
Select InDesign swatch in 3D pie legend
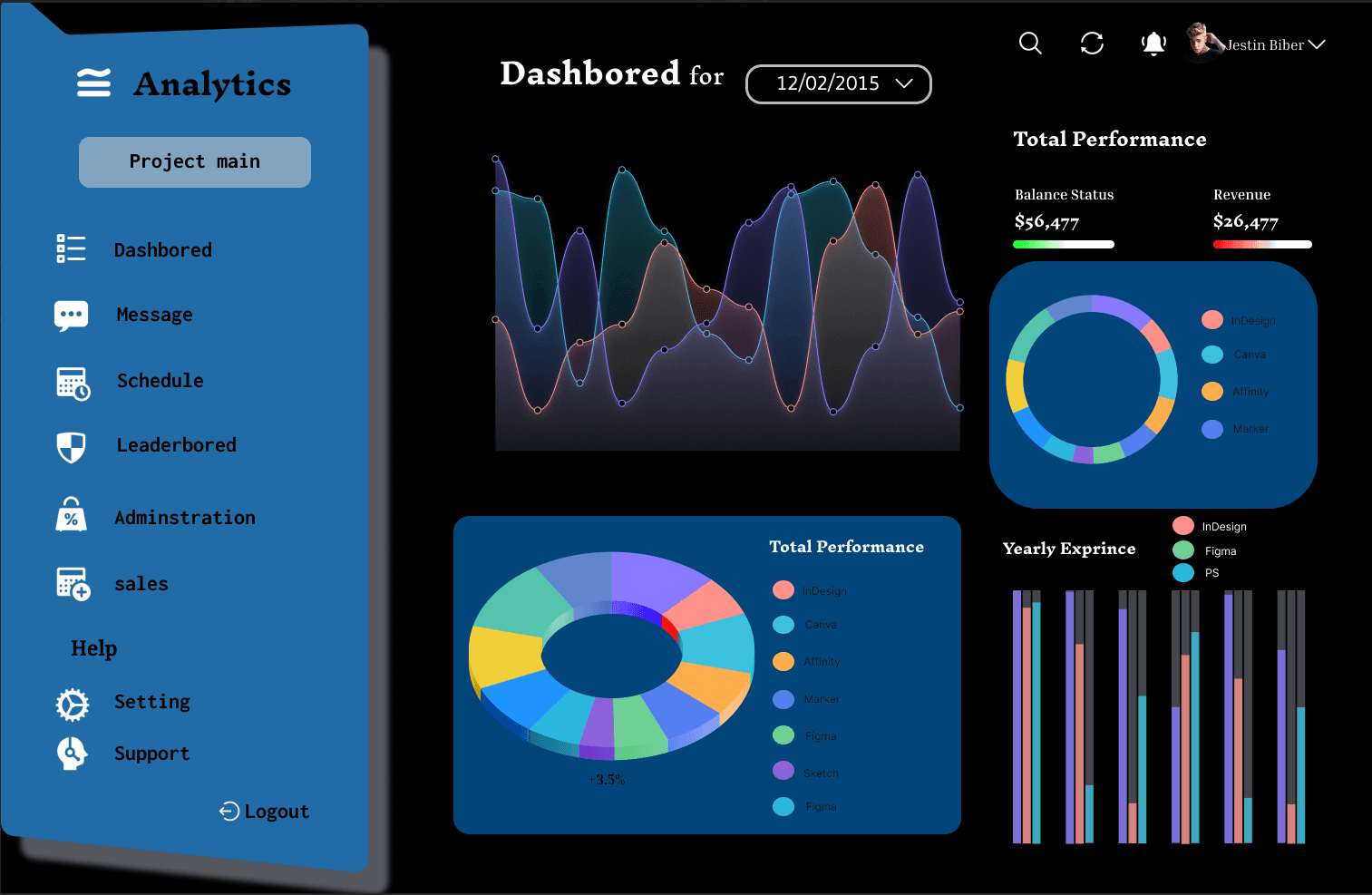[x=783, y=590]
